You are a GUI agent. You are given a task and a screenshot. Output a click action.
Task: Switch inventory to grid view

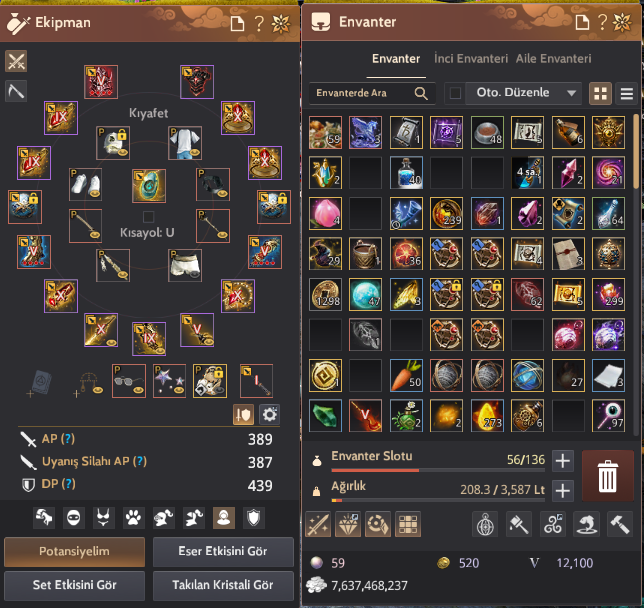coord(600,94)
